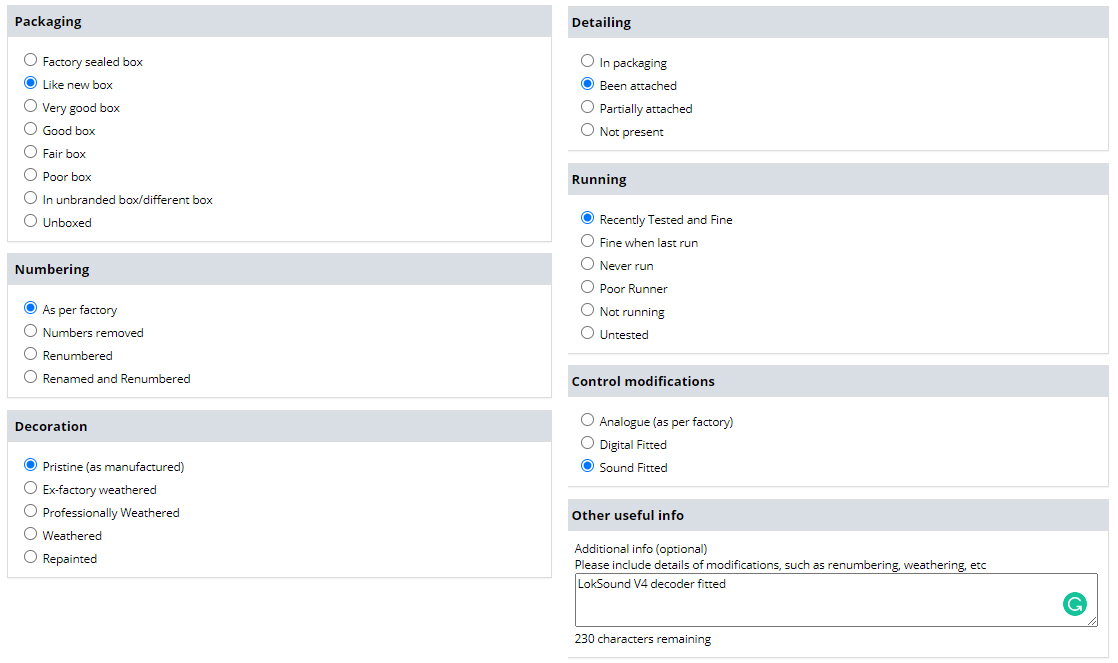Mark the item as Poor Runner

(x=588, y=288)
